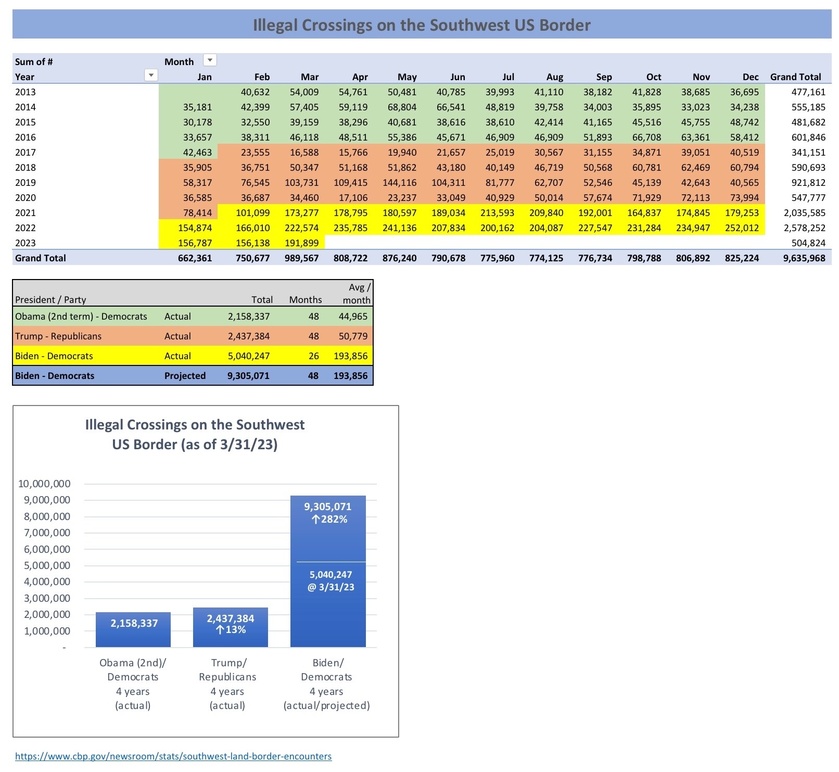Select the 'Projected' cell in the Biden row
Image resolution: width=839 pixels, height=772 pixels.
pos(185,376)
